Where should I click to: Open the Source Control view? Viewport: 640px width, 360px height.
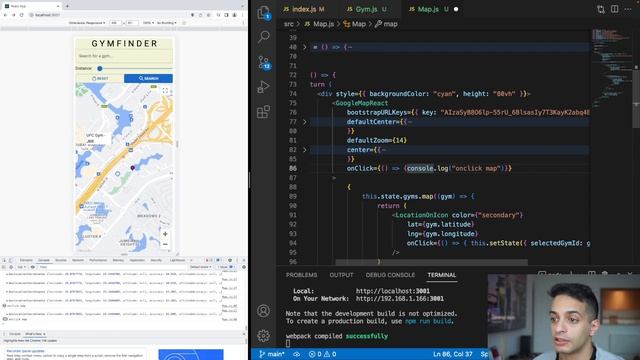click(x=264, y=62)
